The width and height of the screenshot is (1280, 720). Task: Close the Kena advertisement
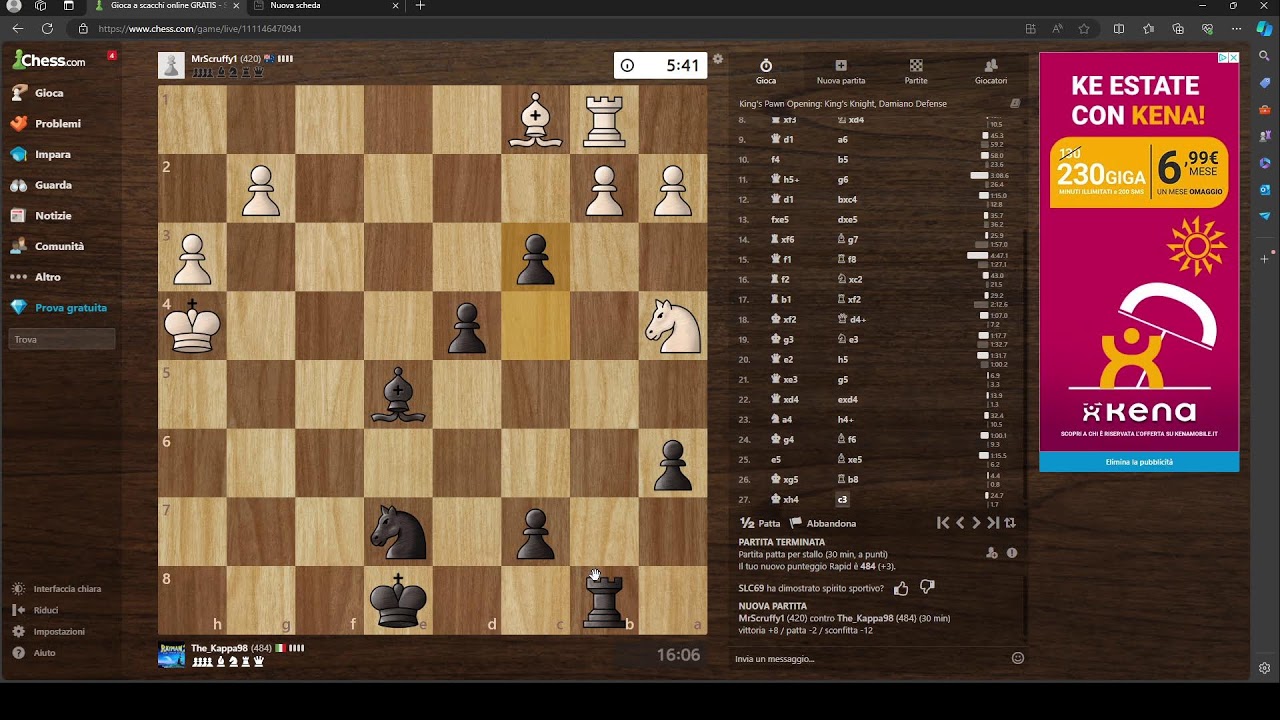1234,58
